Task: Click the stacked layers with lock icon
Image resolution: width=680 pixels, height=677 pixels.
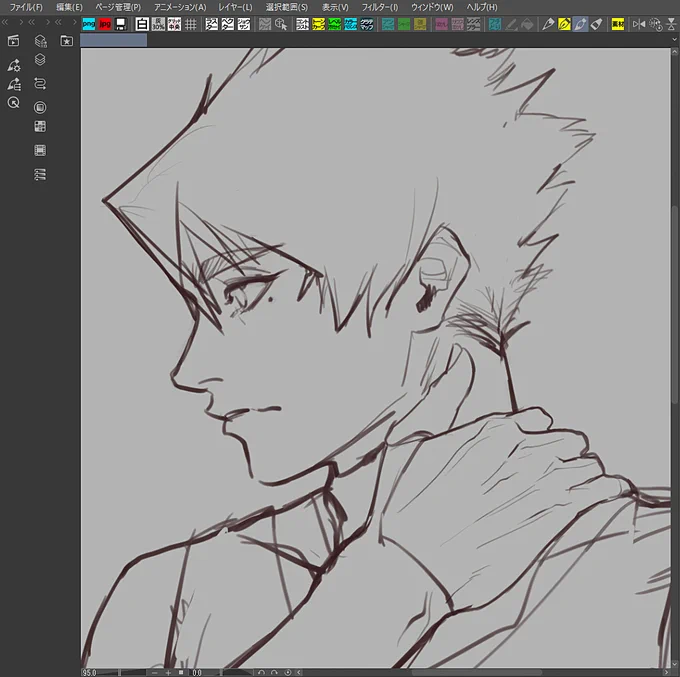Action: tap(40, 41)
